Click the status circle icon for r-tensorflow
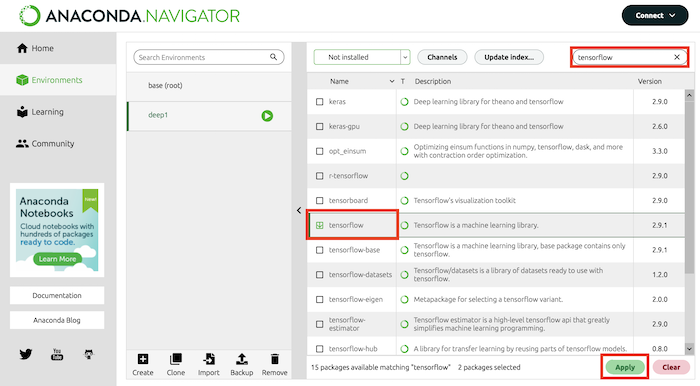The height and width of the screenshot is (386, 700). click(404, 176)
